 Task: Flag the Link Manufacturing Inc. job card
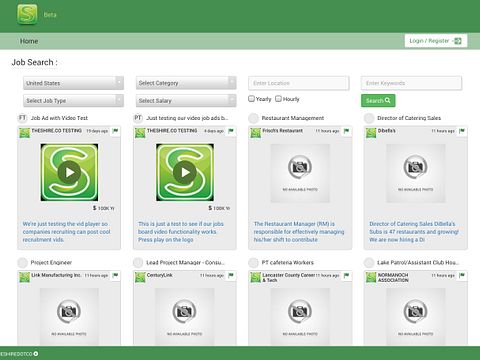[x=115, y=275]
